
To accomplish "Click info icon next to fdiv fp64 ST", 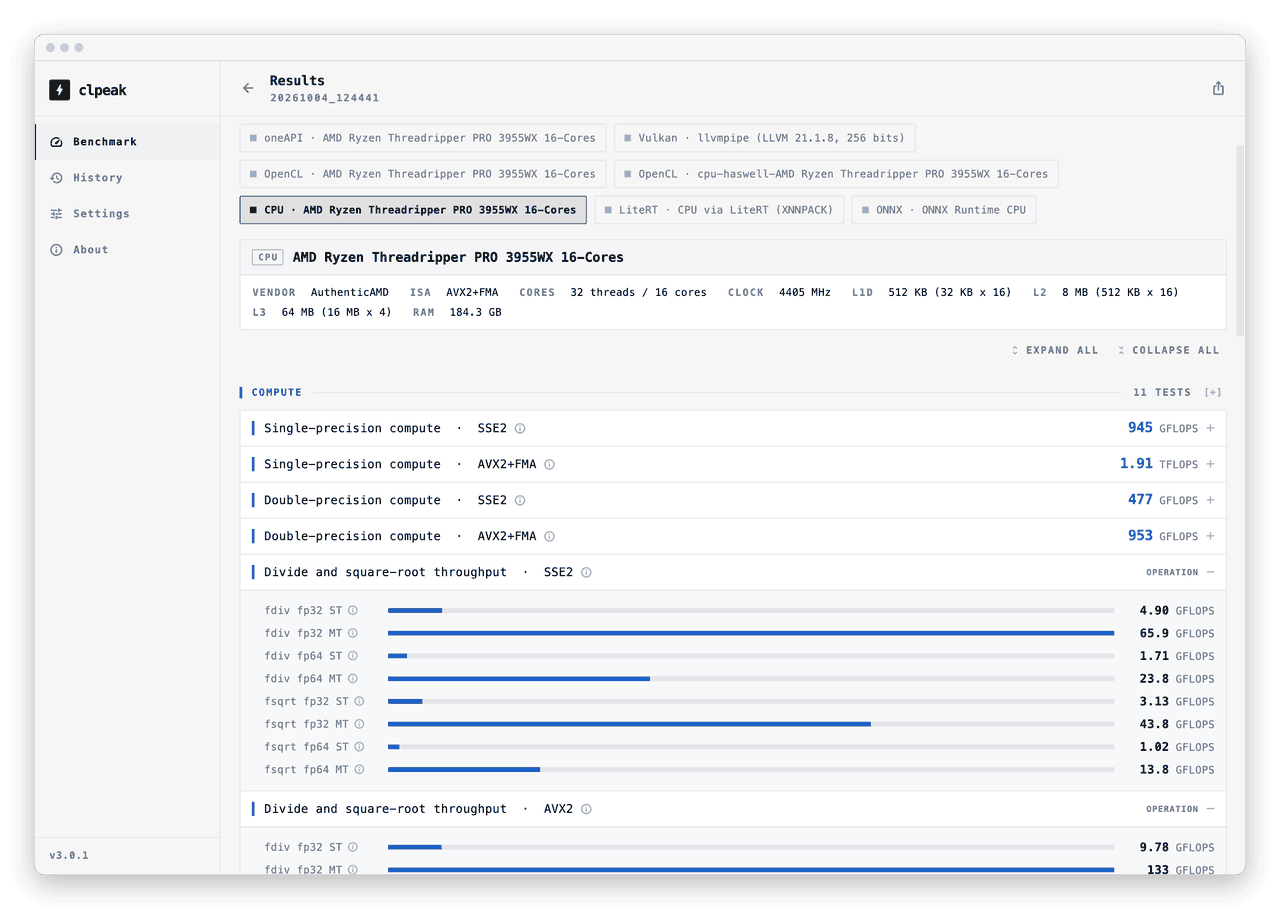I will point(353,656).
